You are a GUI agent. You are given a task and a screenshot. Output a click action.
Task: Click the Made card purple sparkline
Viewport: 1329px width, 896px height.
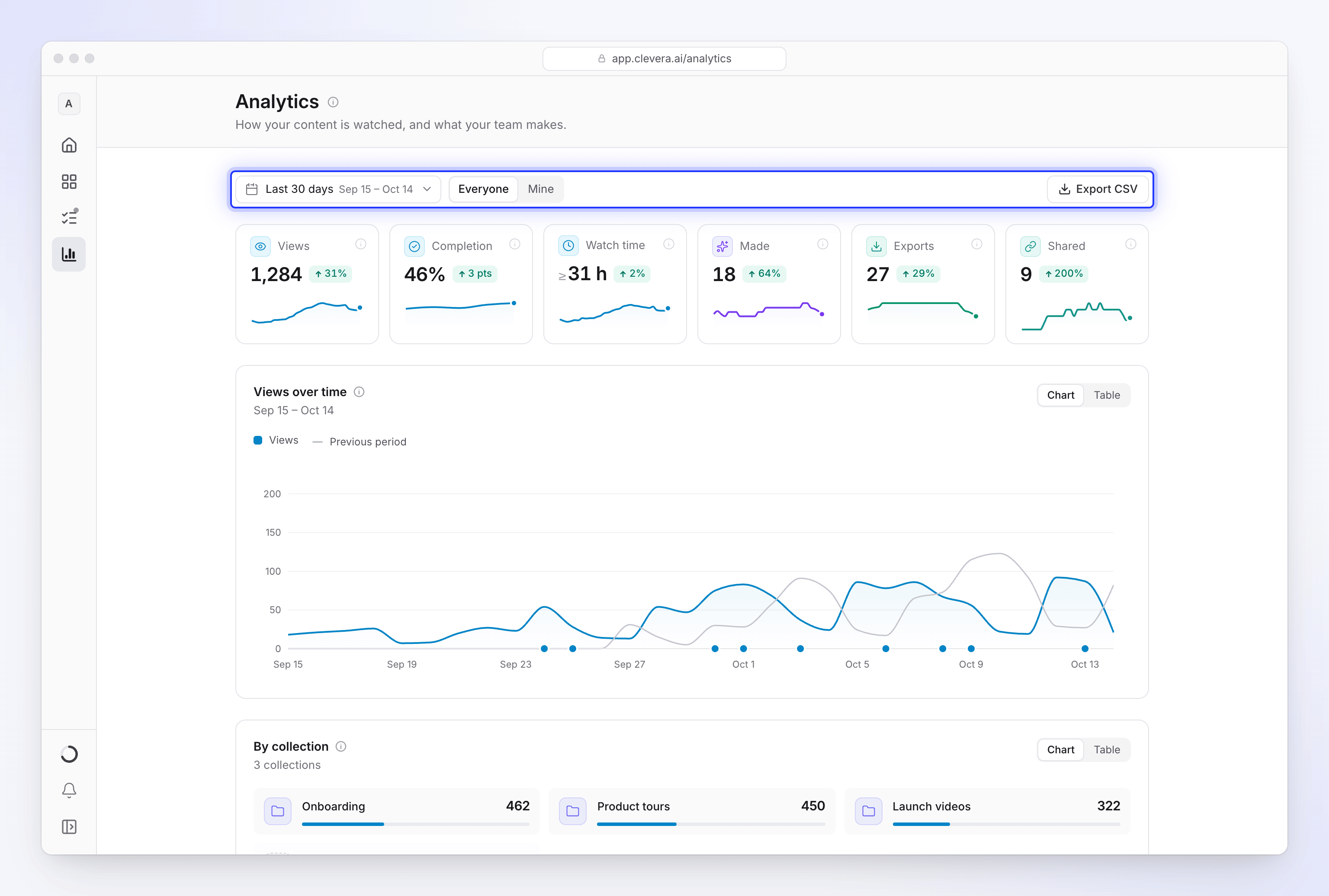click(769, 310)
